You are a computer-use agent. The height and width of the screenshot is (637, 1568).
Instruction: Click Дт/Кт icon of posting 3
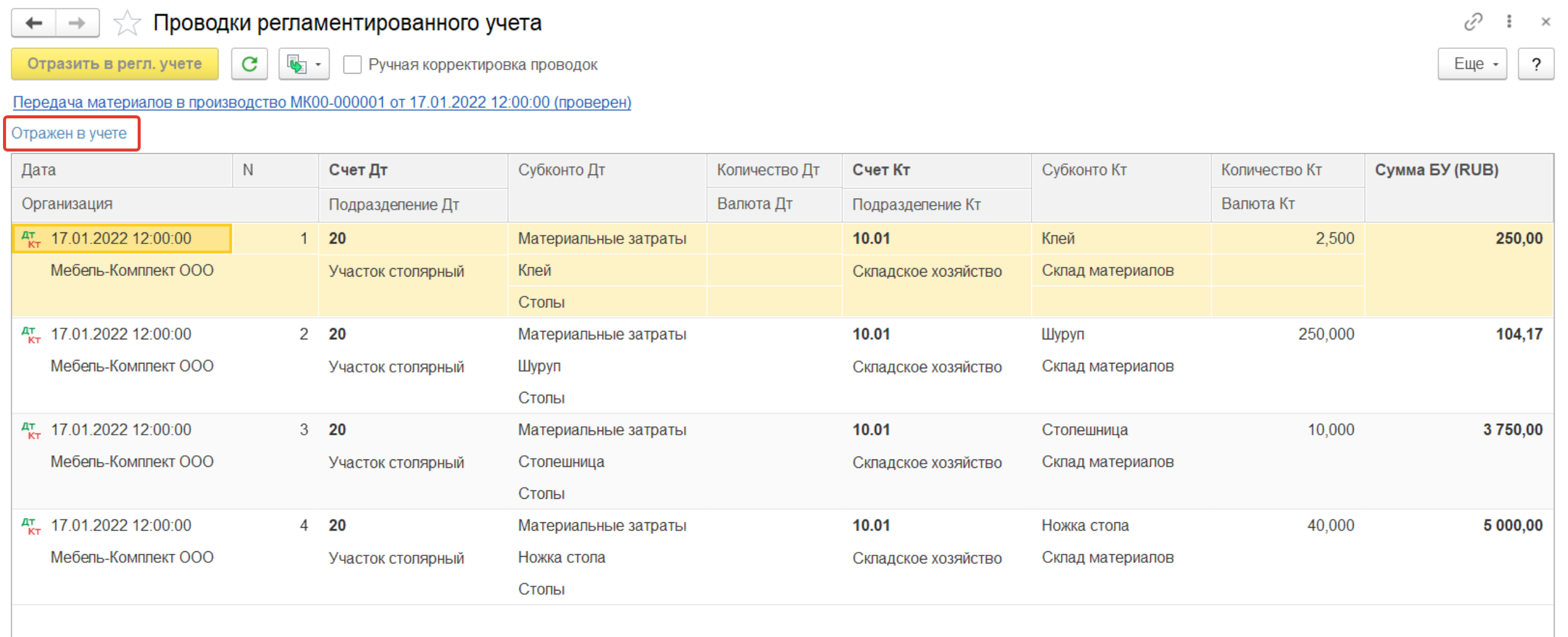[31, 431]
